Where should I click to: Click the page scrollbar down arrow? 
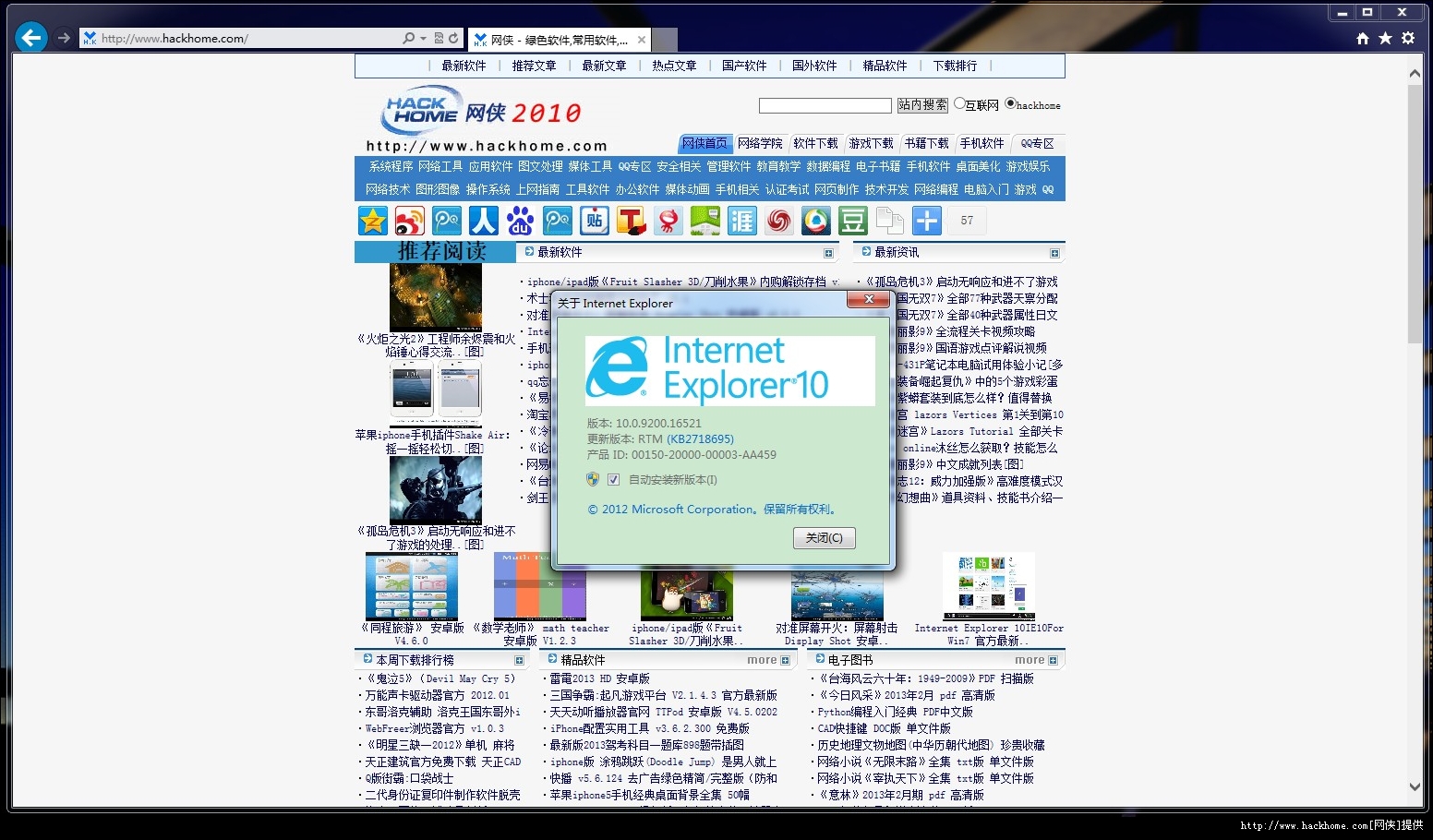pyautogui.click(x=1415, y=787)
